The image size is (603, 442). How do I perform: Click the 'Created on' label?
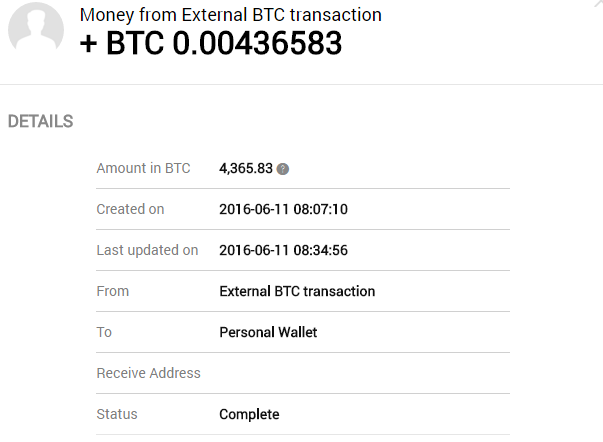coord(130,209)
